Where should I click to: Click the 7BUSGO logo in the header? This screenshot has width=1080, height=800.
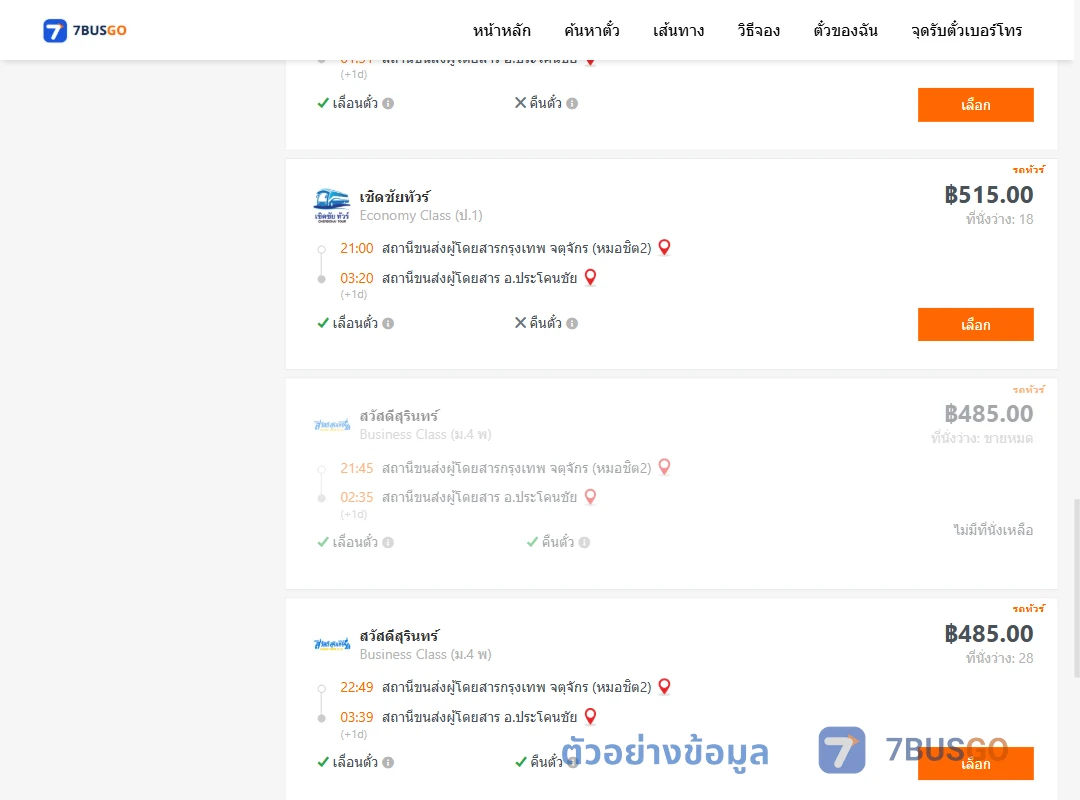click(85, 30)
